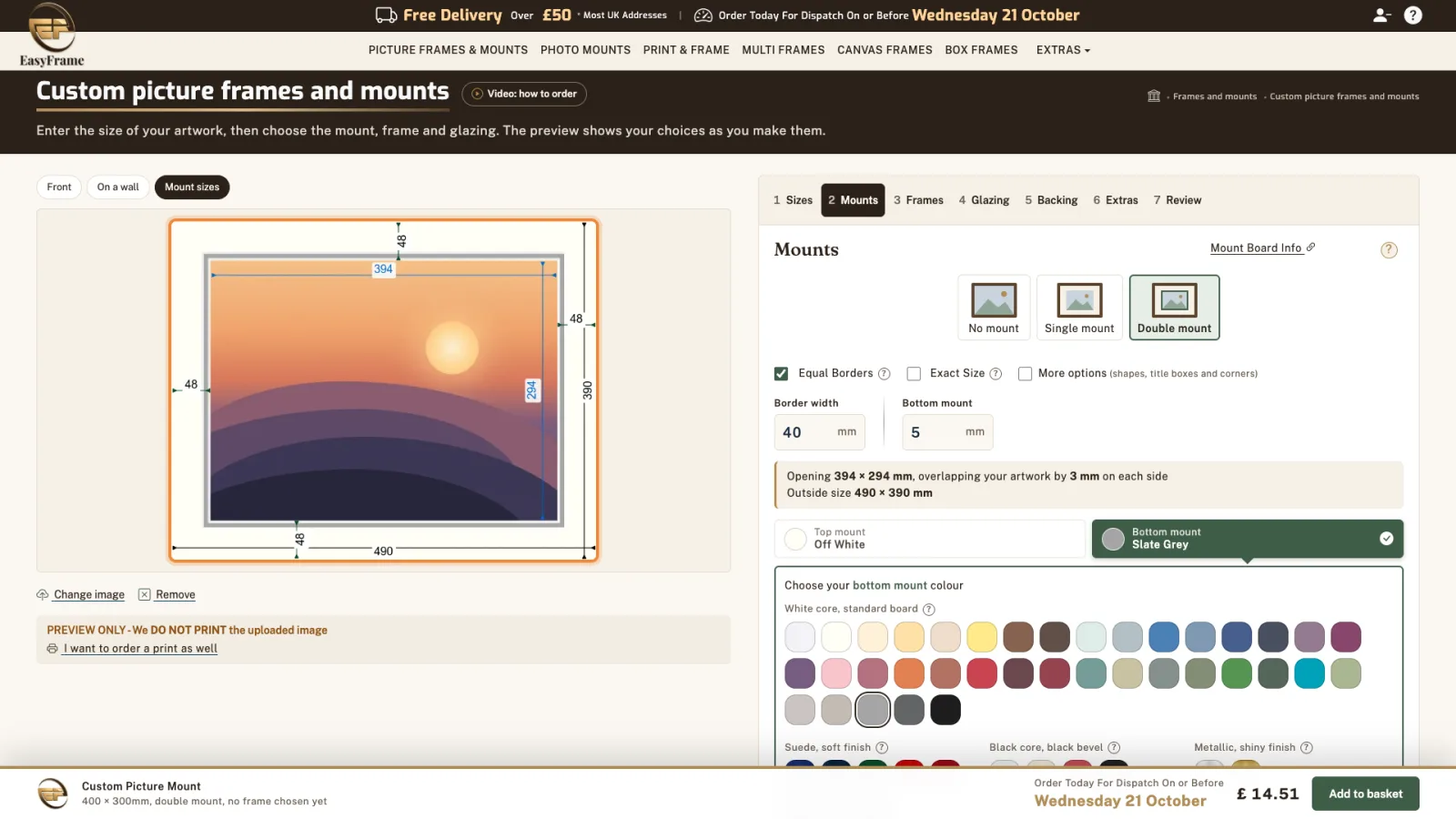Open the Sizes step tab

click(x=793, y=200)
